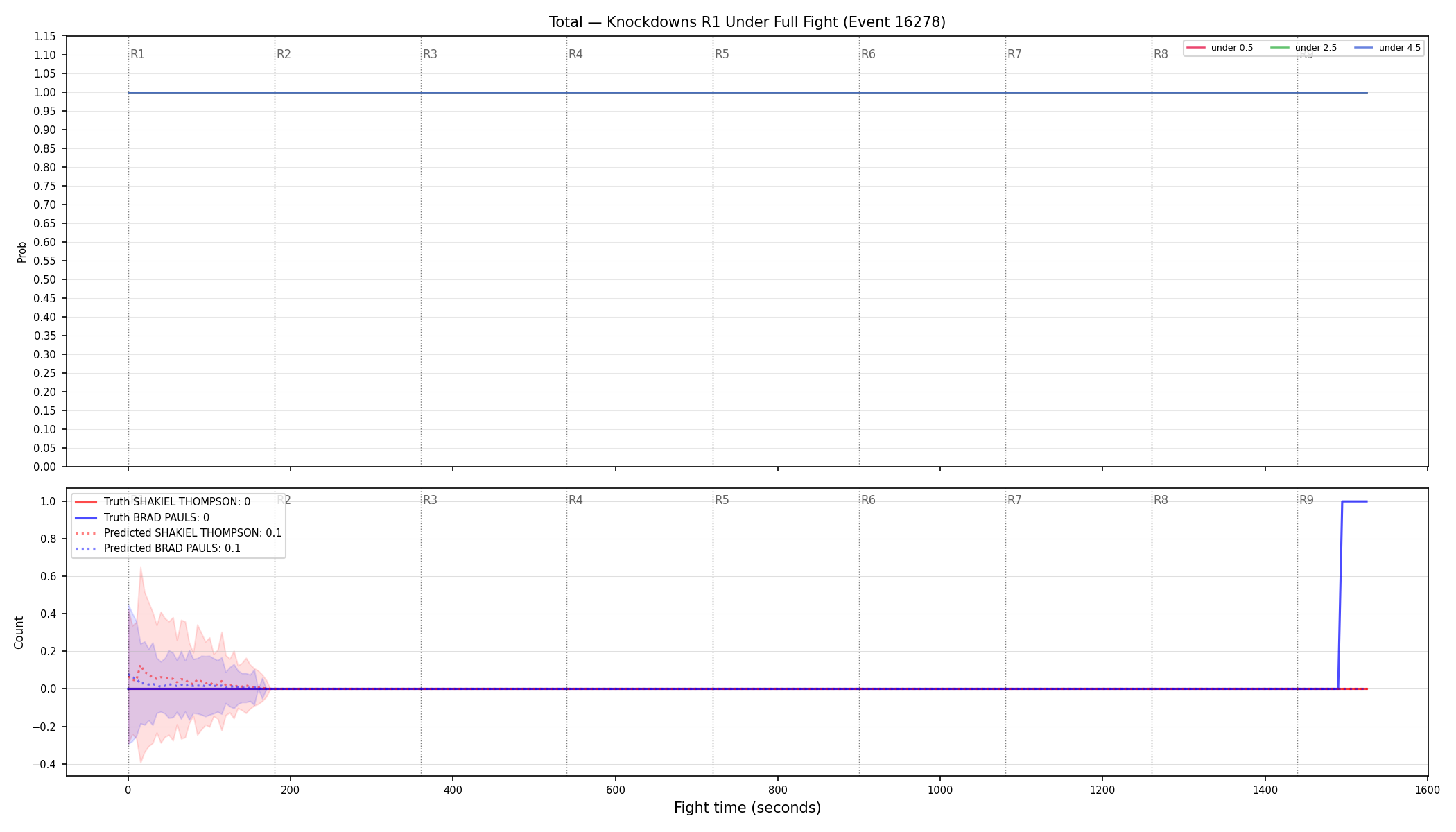Click the 'Prob' y-axis label
Image resolution: width=1456 pixels, height=832 pixels.
pos(21,252)
